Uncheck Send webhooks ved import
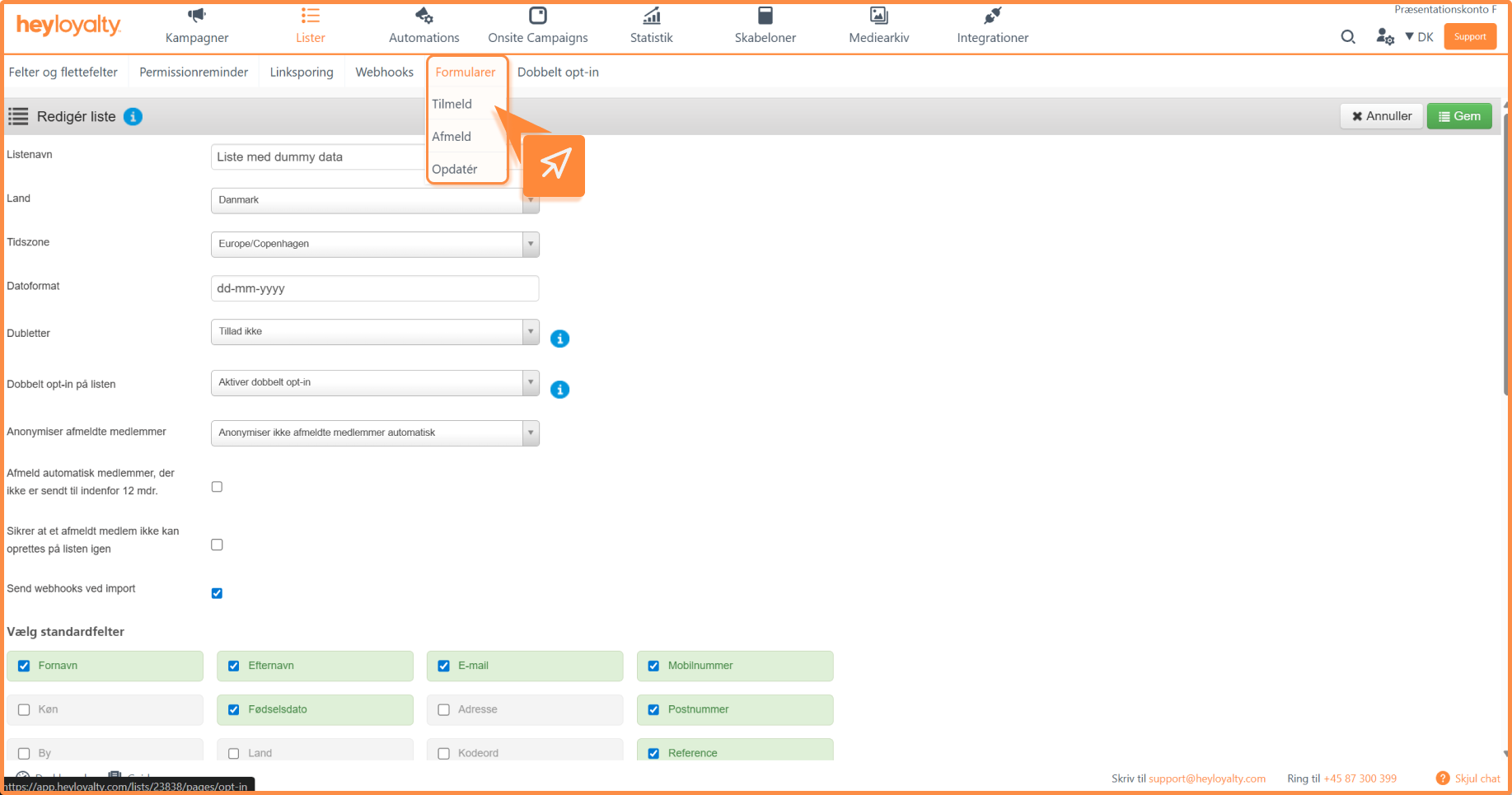Screen dimensions: 1512x795 (x=217, y=593)
